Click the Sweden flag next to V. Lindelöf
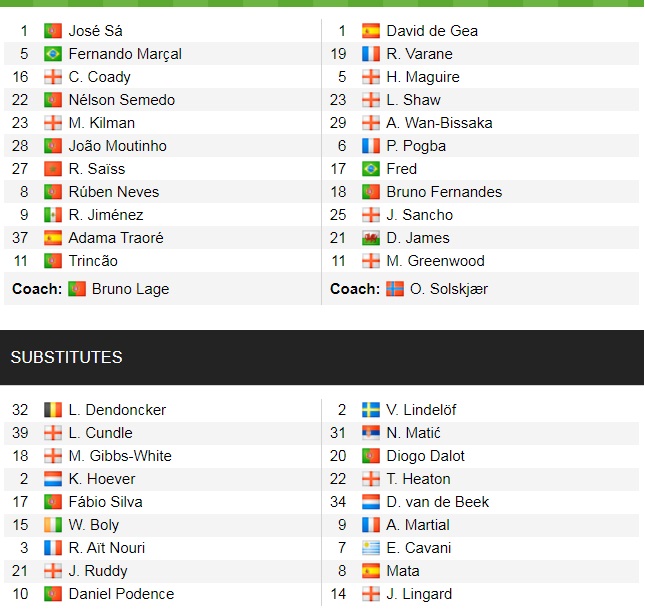The height and width of the screenshot is (616, 645). [371, 410]
